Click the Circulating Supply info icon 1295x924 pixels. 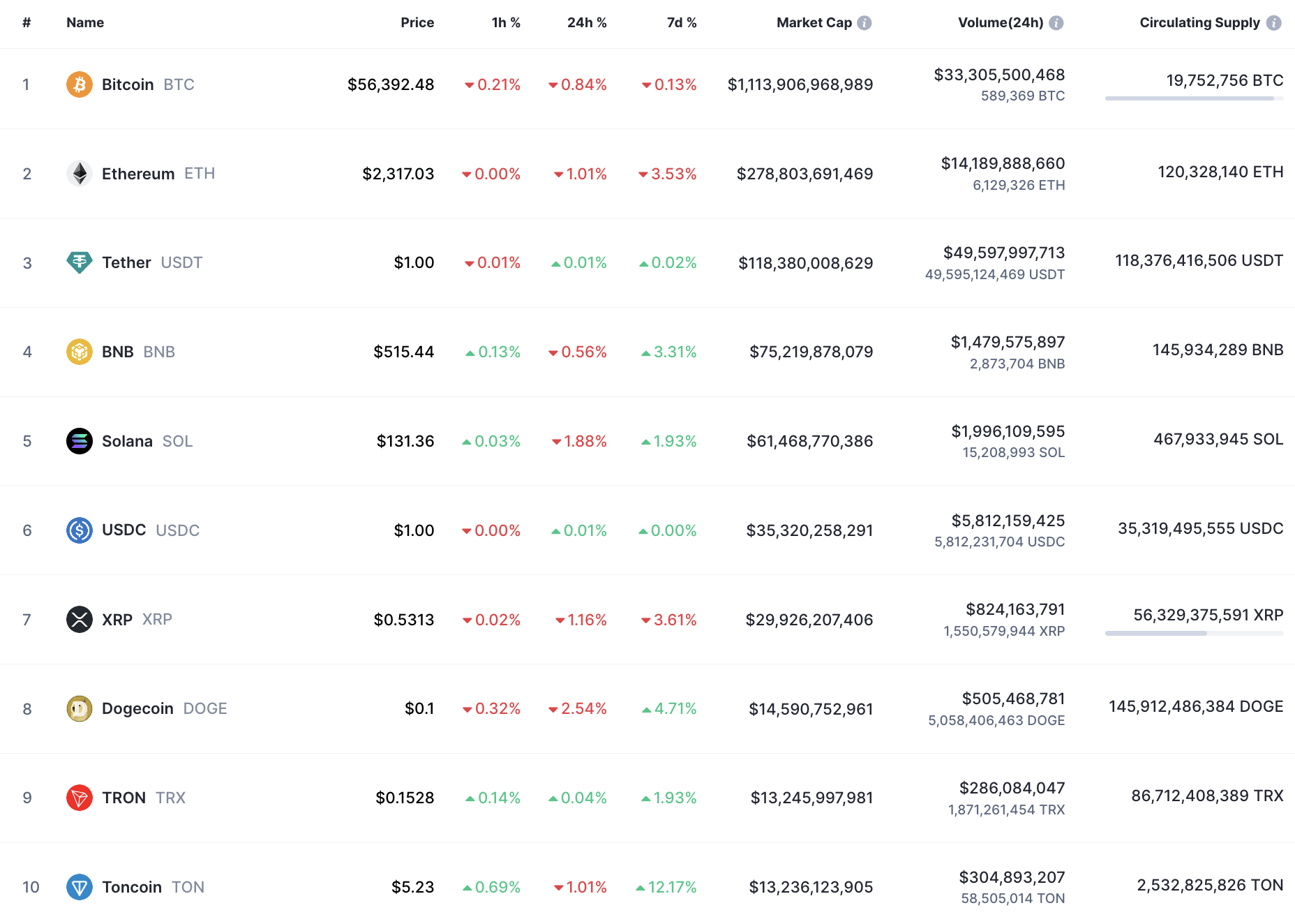point(1274,23)
